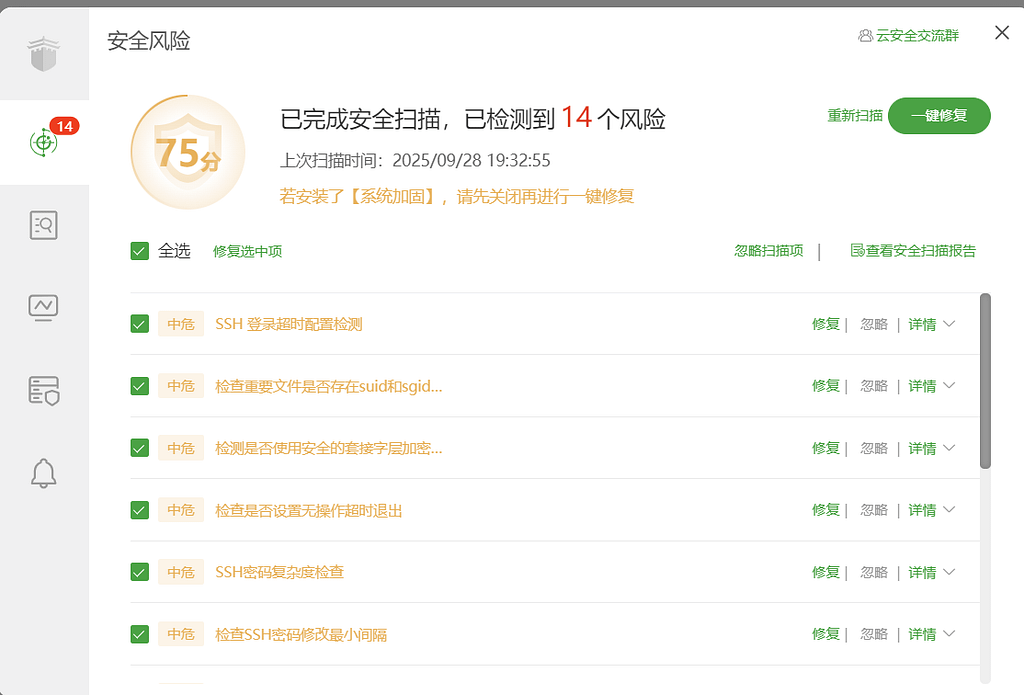Click the 75分 score shield badge

pyautogui.click(x=188, y=152)
